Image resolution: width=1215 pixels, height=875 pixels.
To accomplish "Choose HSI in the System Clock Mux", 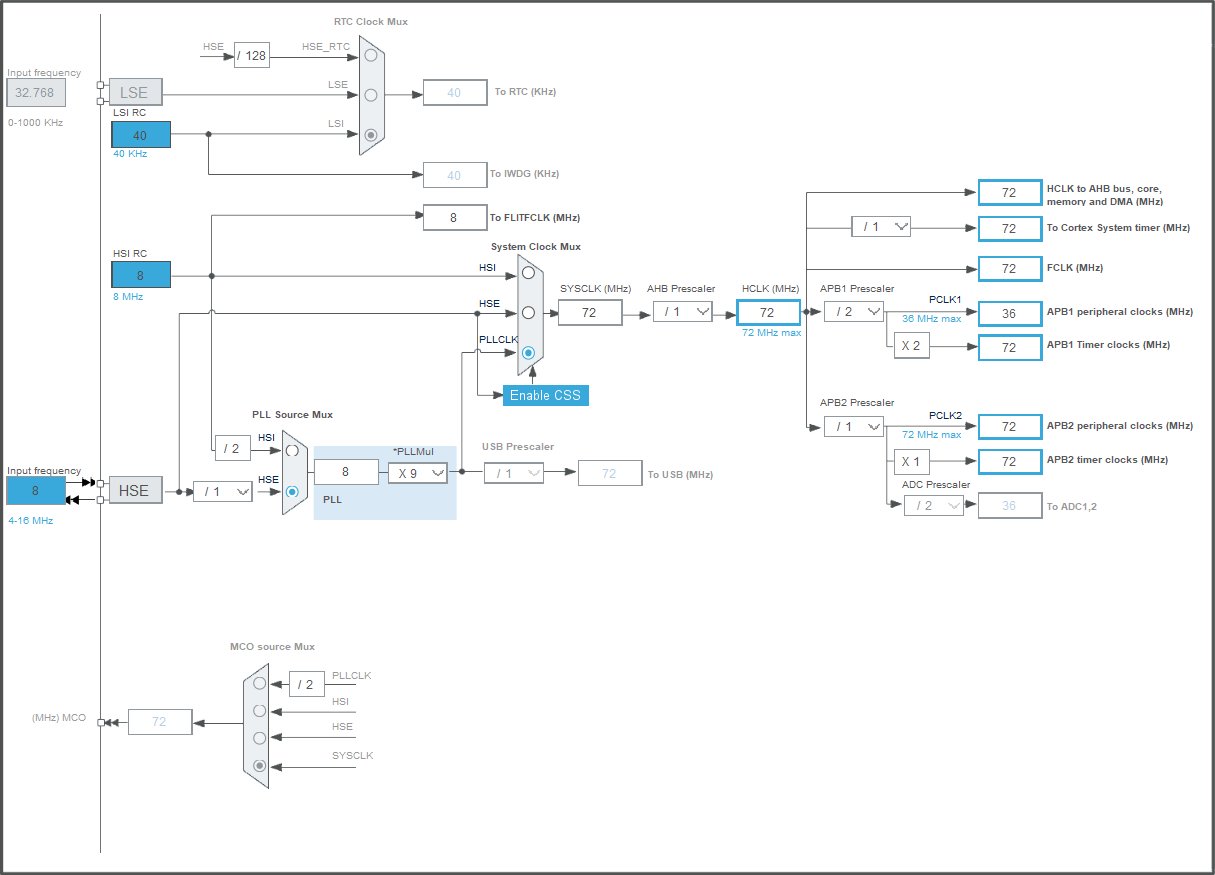I will click(528, 272).
